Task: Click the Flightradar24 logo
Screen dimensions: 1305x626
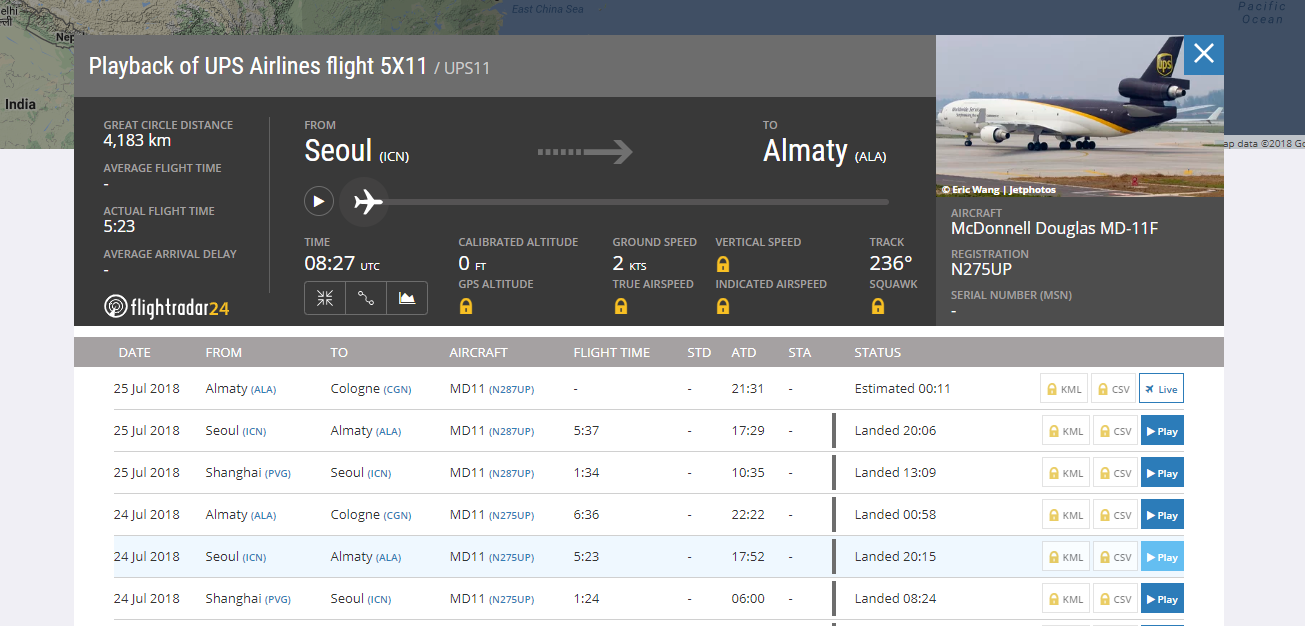Action: point(166,307)
